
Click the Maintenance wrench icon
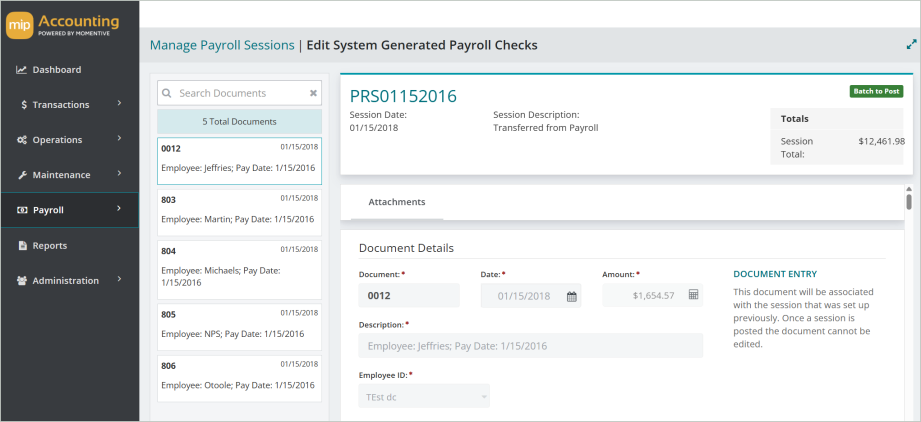pyautogui.click(x=21, y=175)
